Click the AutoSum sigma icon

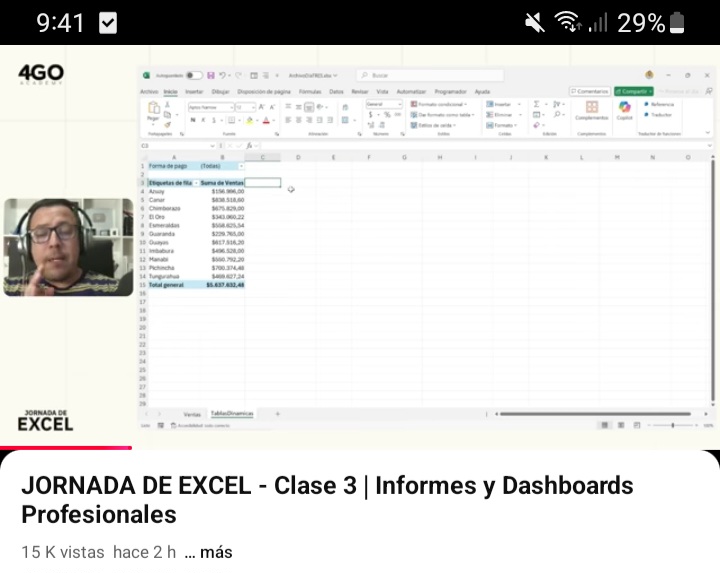[536, 104]
